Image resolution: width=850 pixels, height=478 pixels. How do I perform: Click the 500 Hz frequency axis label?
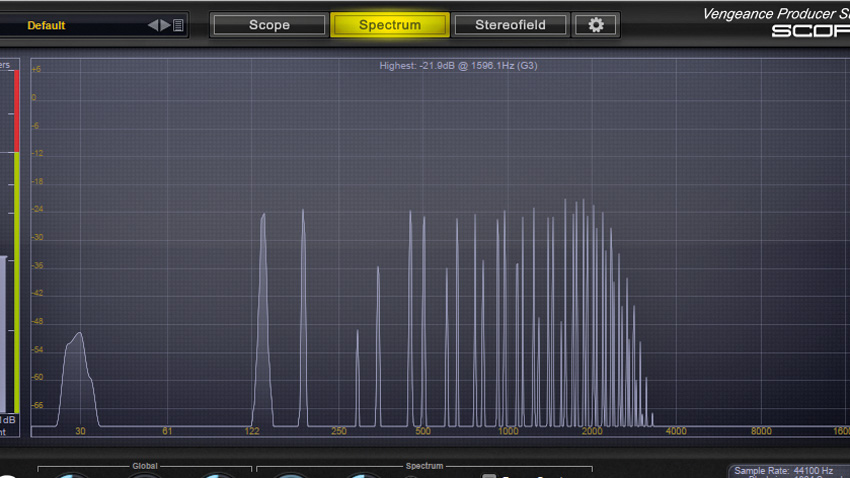423,431
